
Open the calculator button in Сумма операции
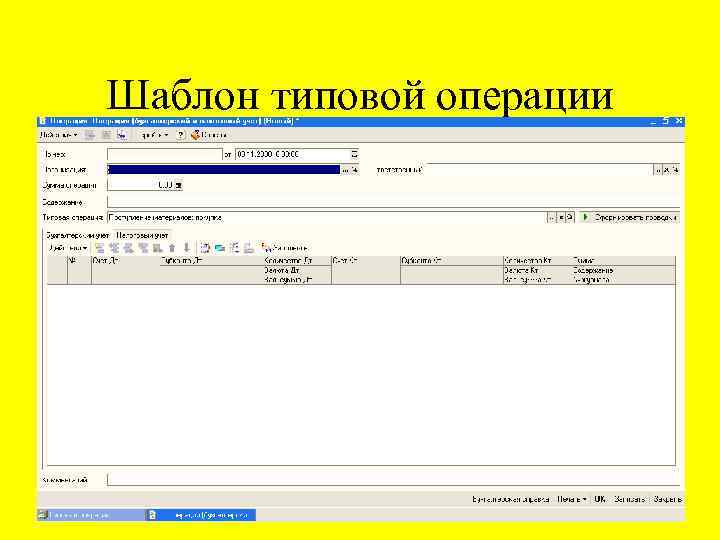(179, 185)
